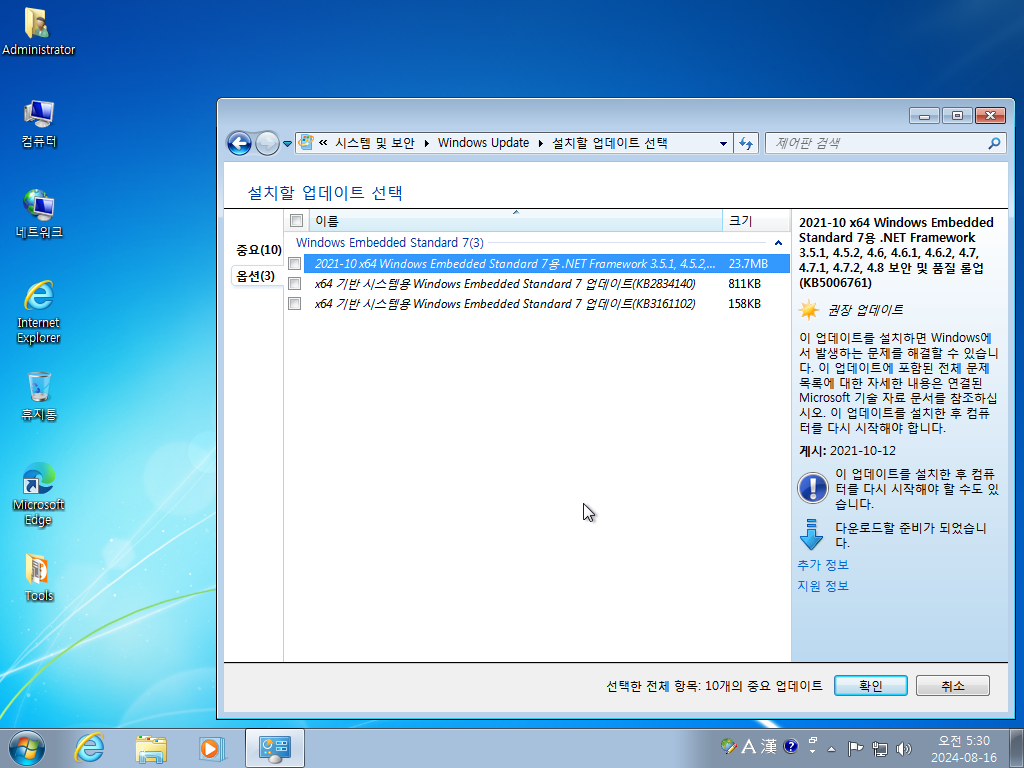Open Windows Explorer from the taskbar
Viewport: 1024px width, 768px height.
pyautogui.click(x=150, y=748)
